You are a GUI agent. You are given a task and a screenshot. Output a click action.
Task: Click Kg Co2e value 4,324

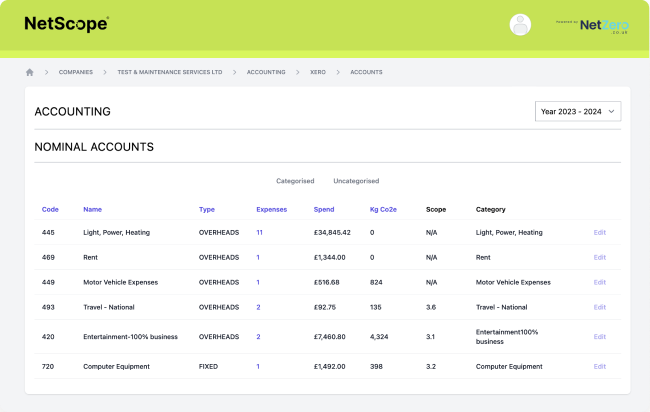pyautogui.click(x=379, y=337)
